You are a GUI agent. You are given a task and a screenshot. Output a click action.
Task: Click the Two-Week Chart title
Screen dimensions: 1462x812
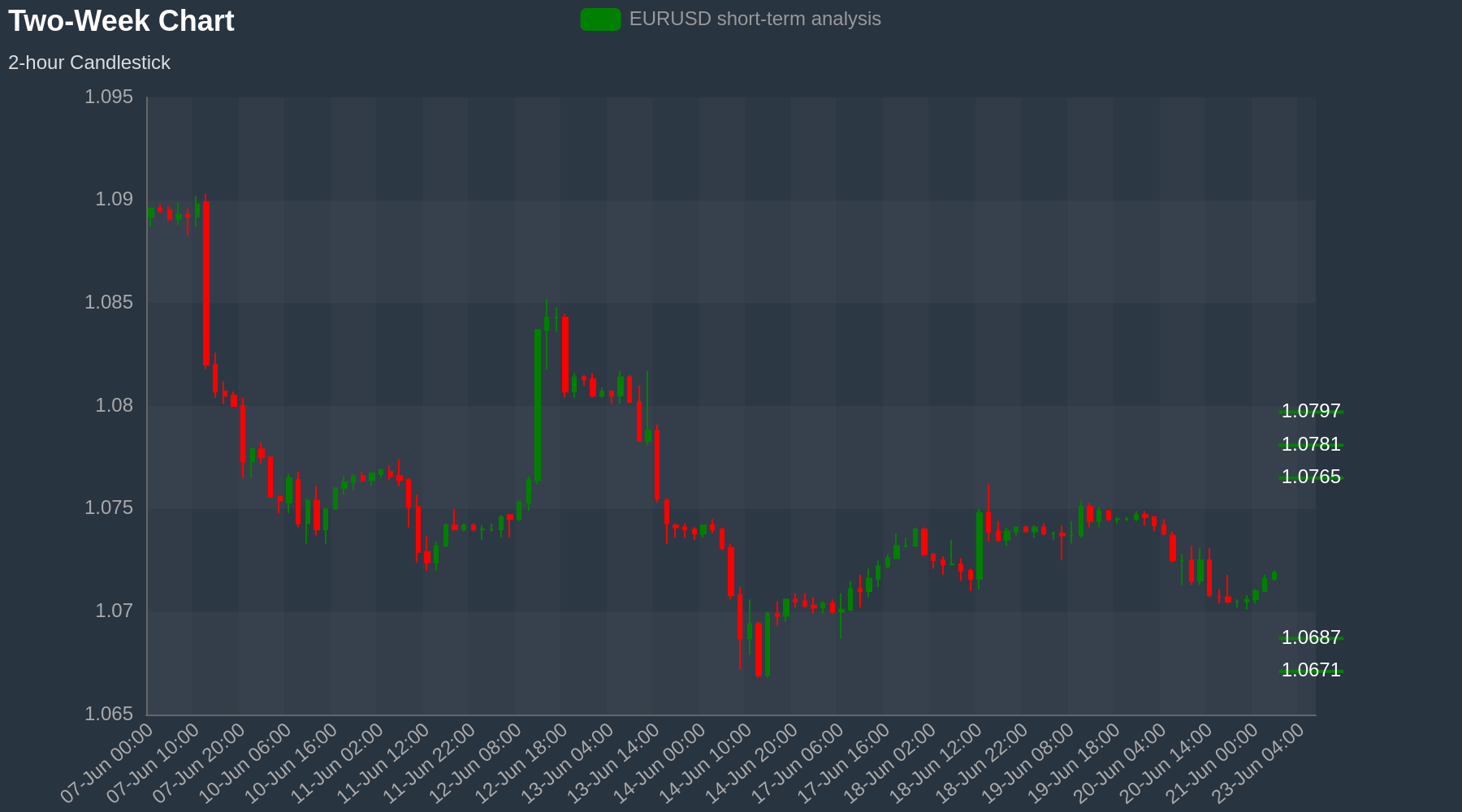point(121,21)
